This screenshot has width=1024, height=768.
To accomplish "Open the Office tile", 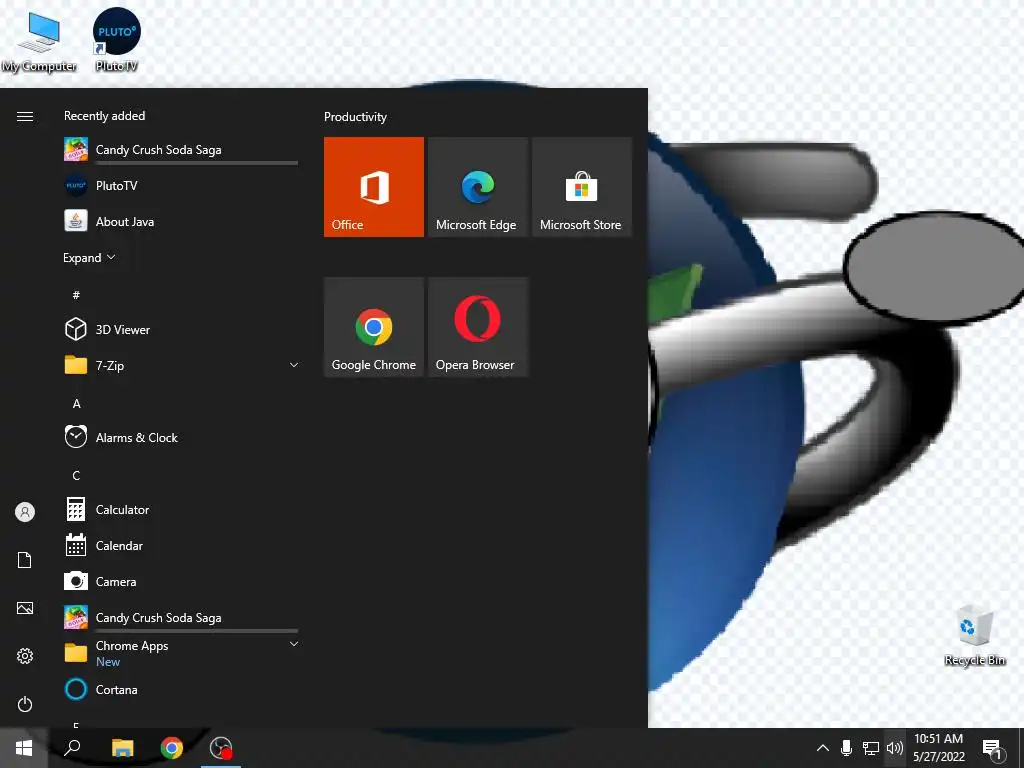I will (x=374, y=187).
